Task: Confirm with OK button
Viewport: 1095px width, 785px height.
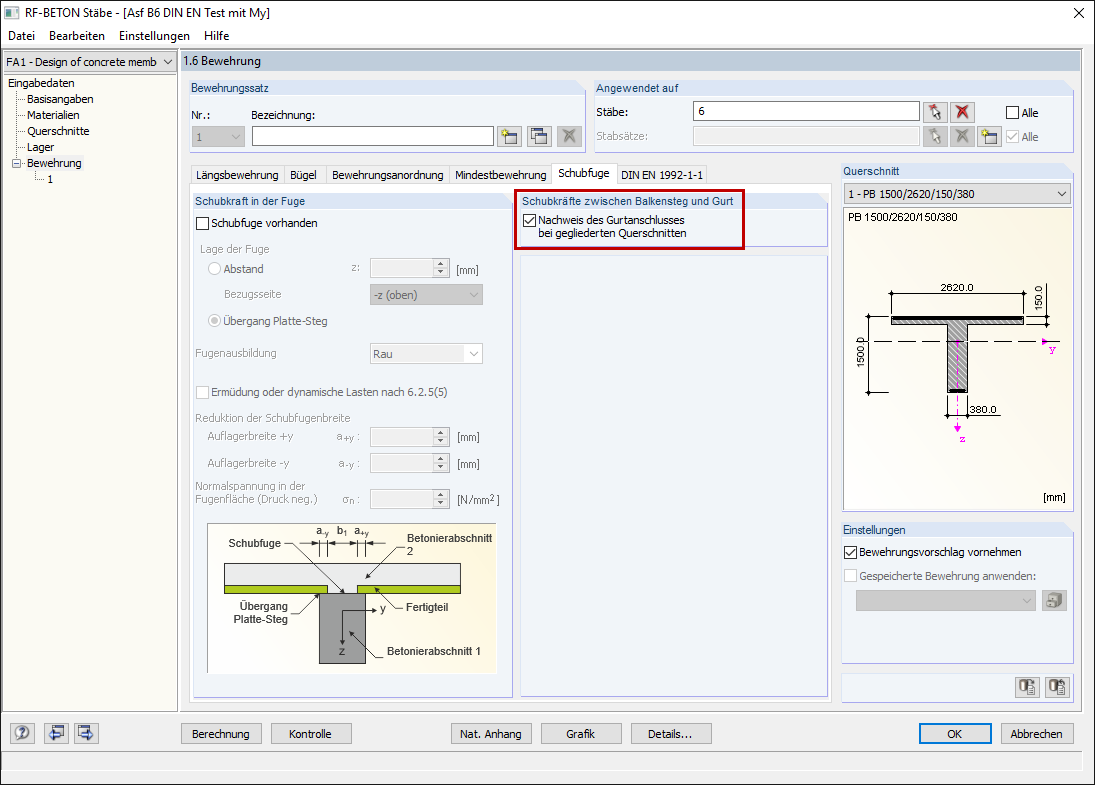Action: (x=955, y=734)
